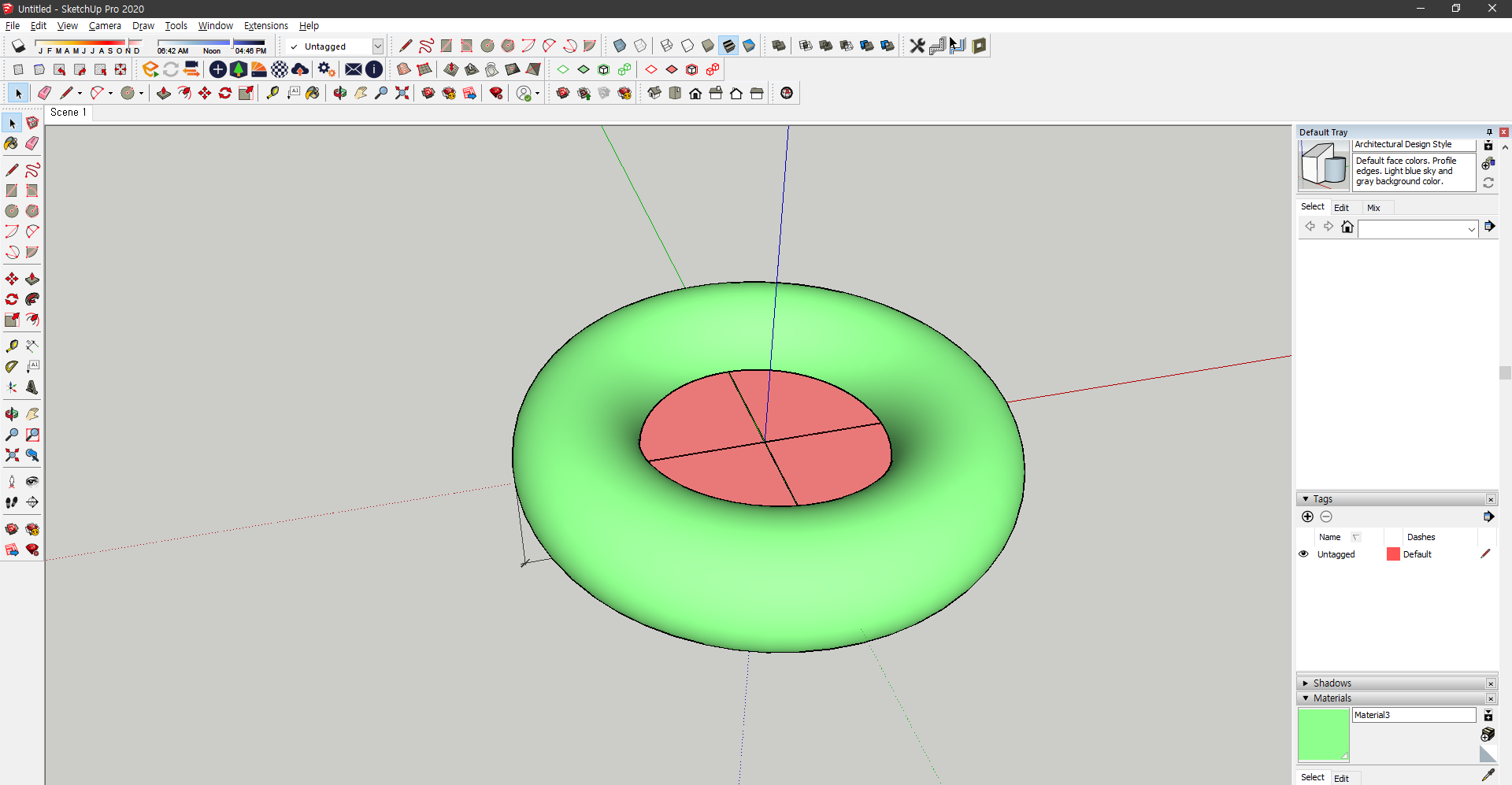Image resolution: width=1512 pixels, height=785 pixels.
Task: Click the styles home button
Action: tap(1347, 227)
